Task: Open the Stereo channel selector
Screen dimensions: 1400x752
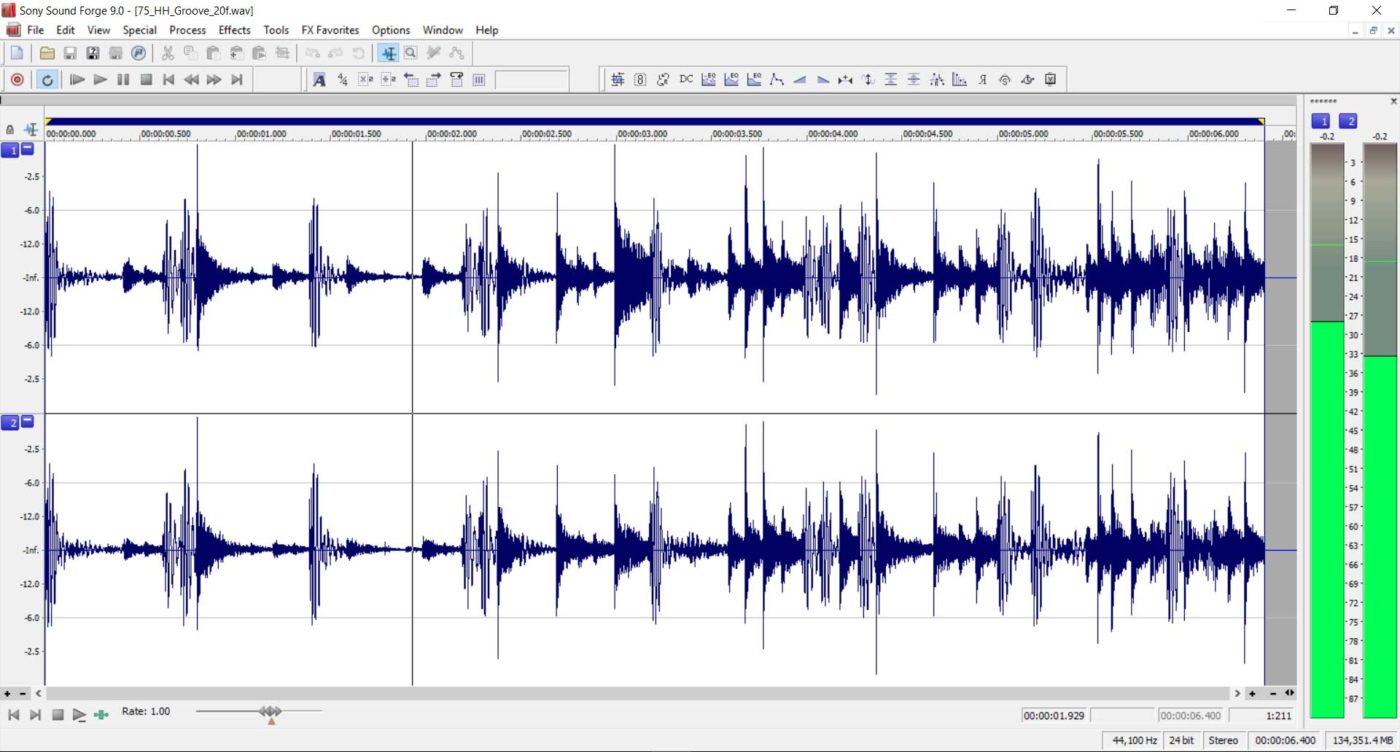Action: (1223, 740)
